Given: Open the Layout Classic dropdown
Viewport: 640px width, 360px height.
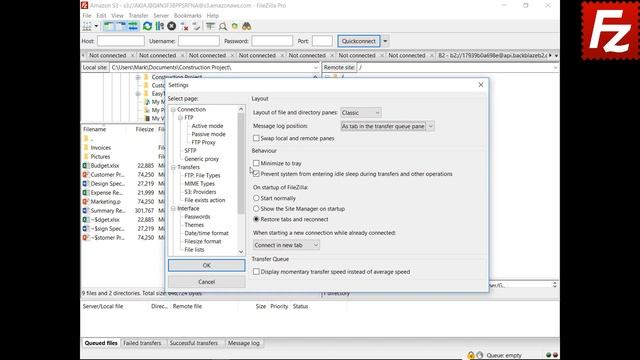Looking at the screenshot, I should [x=361, y=113].
